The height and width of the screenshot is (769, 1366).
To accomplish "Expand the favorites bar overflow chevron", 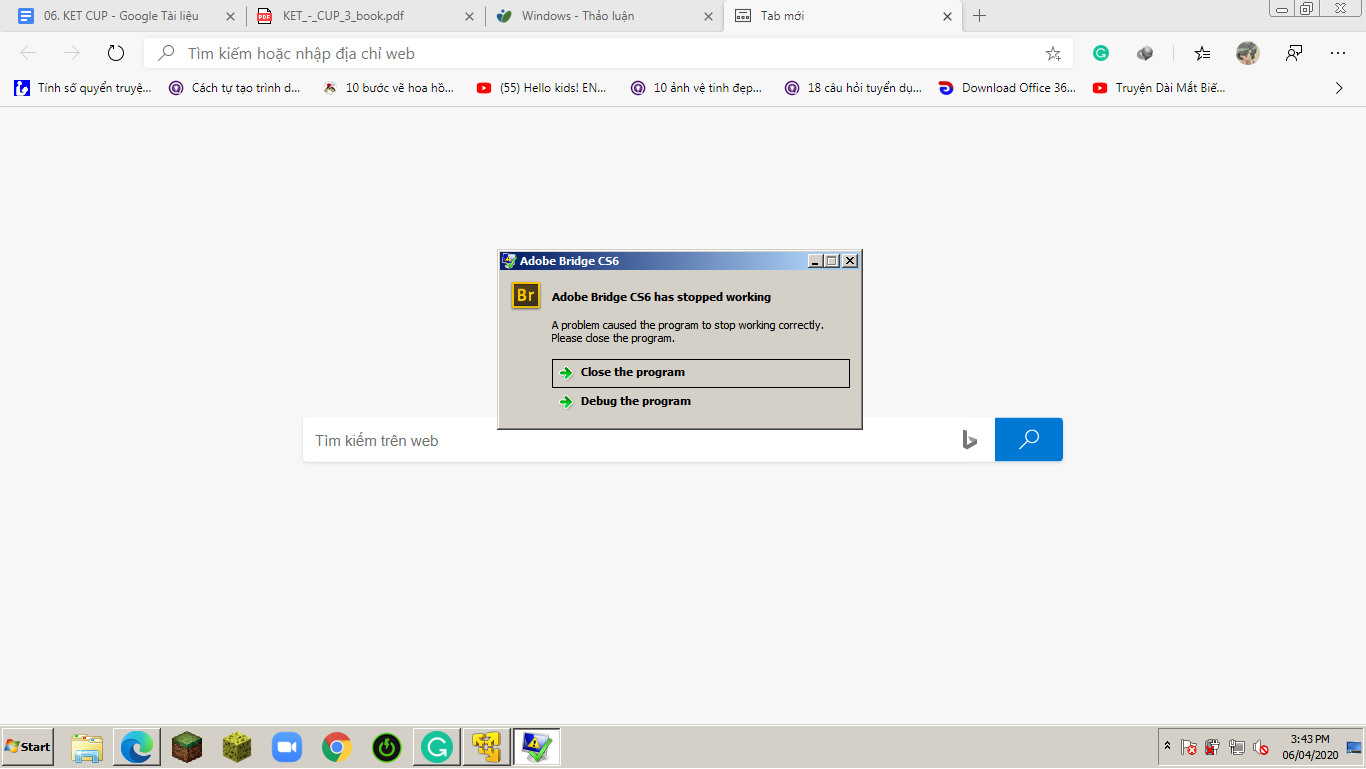I will 1340,88.
